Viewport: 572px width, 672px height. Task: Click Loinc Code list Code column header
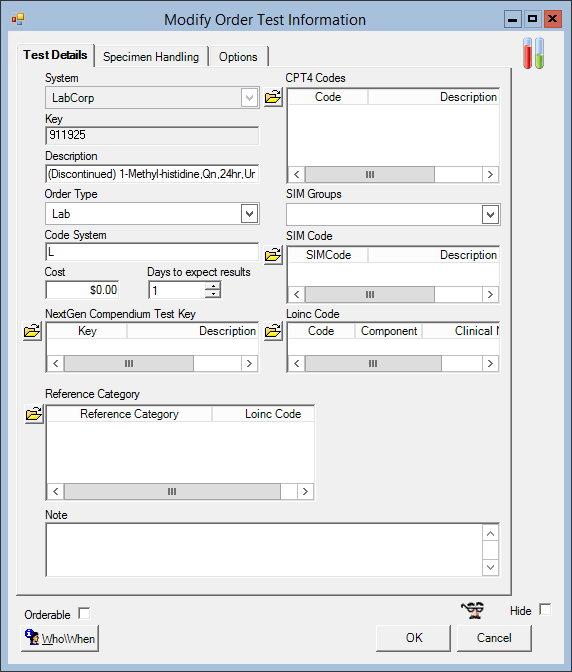(321, 331)
